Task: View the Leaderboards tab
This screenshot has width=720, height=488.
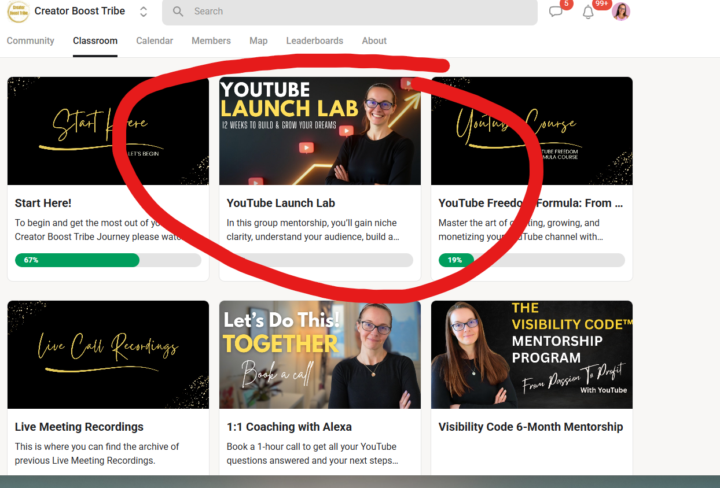Action: (x=315, y=40)
